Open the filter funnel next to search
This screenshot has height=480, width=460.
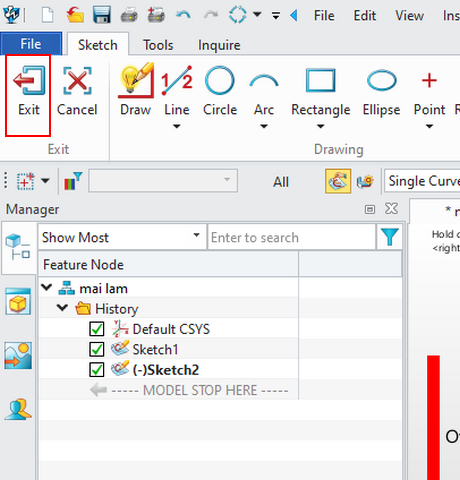click(389, 237)
